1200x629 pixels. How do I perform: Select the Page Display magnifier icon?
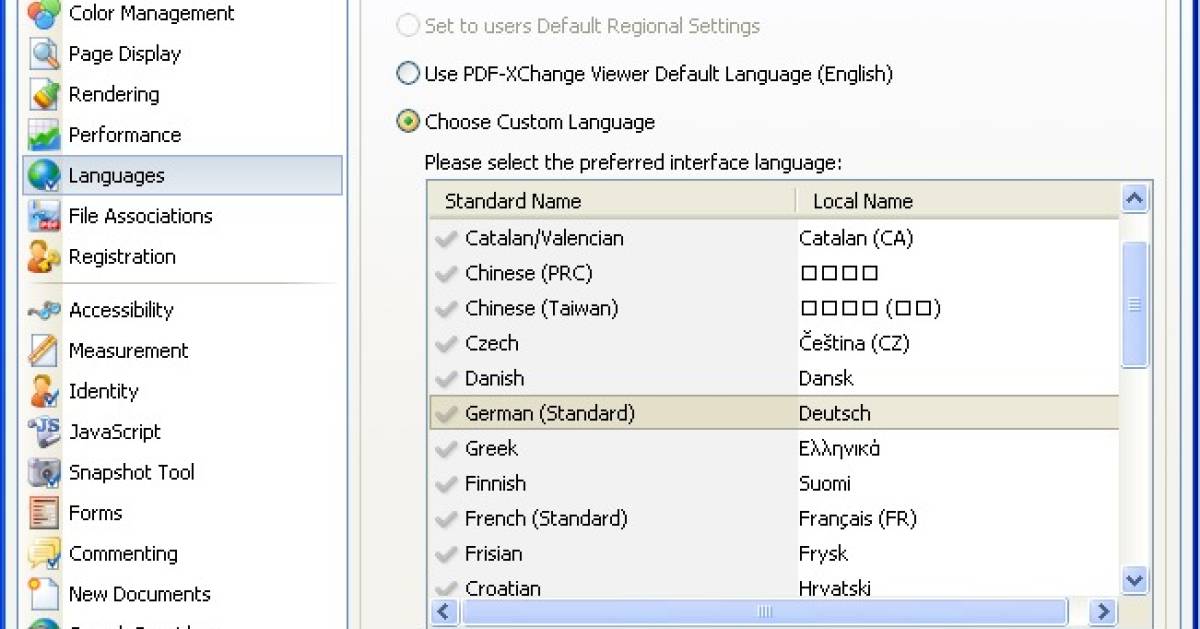pos(42,54)
